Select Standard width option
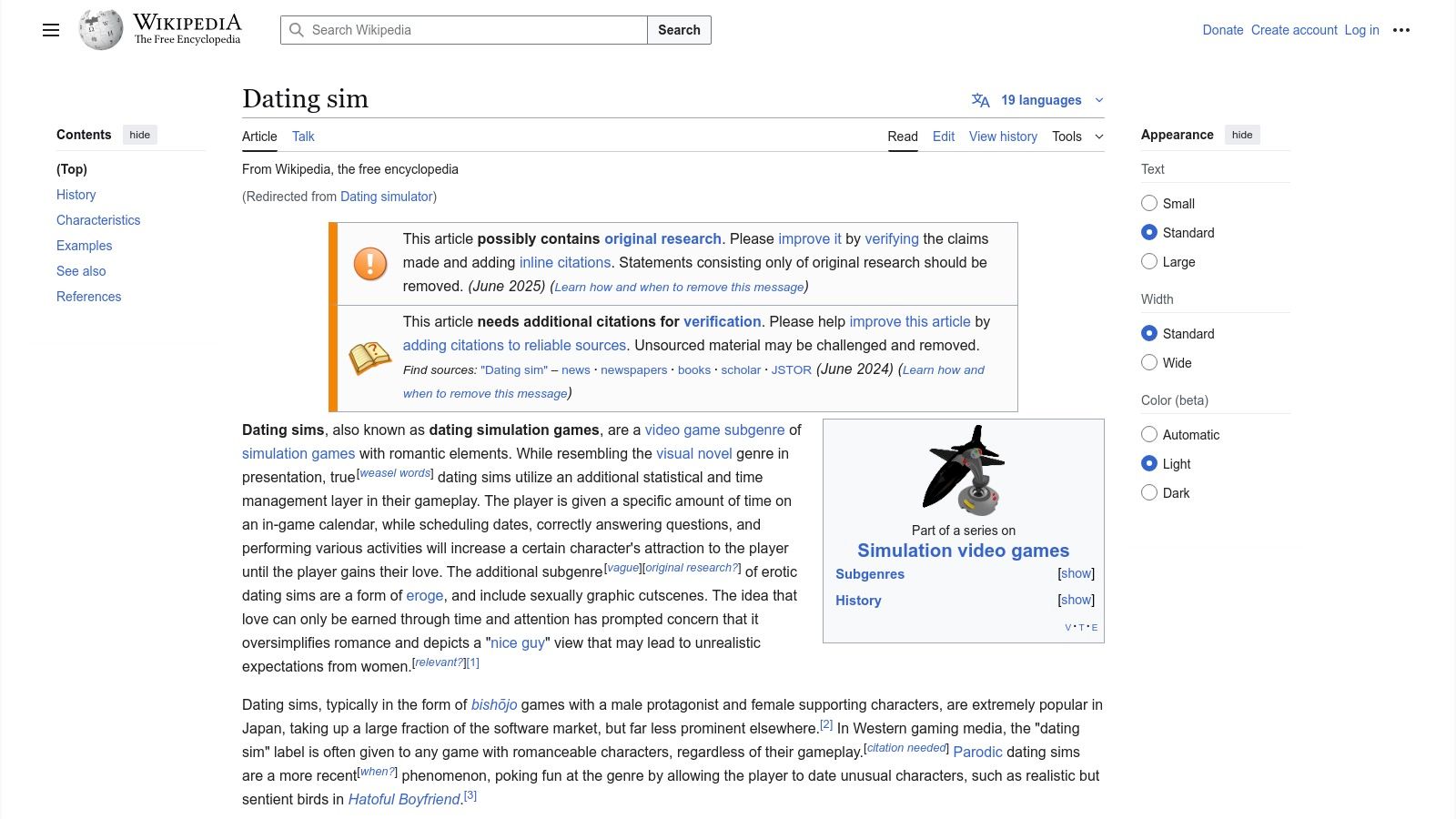The height and width of the screenshot is (819, 1456). pyautogui.click(x=1149, y=333)
